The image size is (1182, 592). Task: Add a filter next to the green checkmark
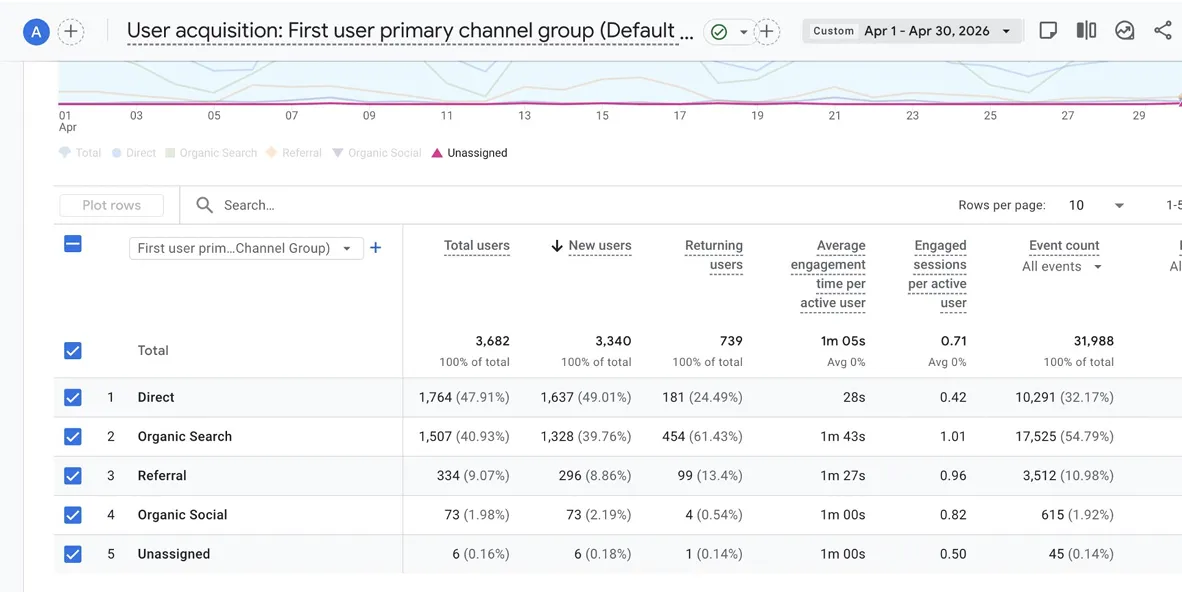(x=767, y=32)
